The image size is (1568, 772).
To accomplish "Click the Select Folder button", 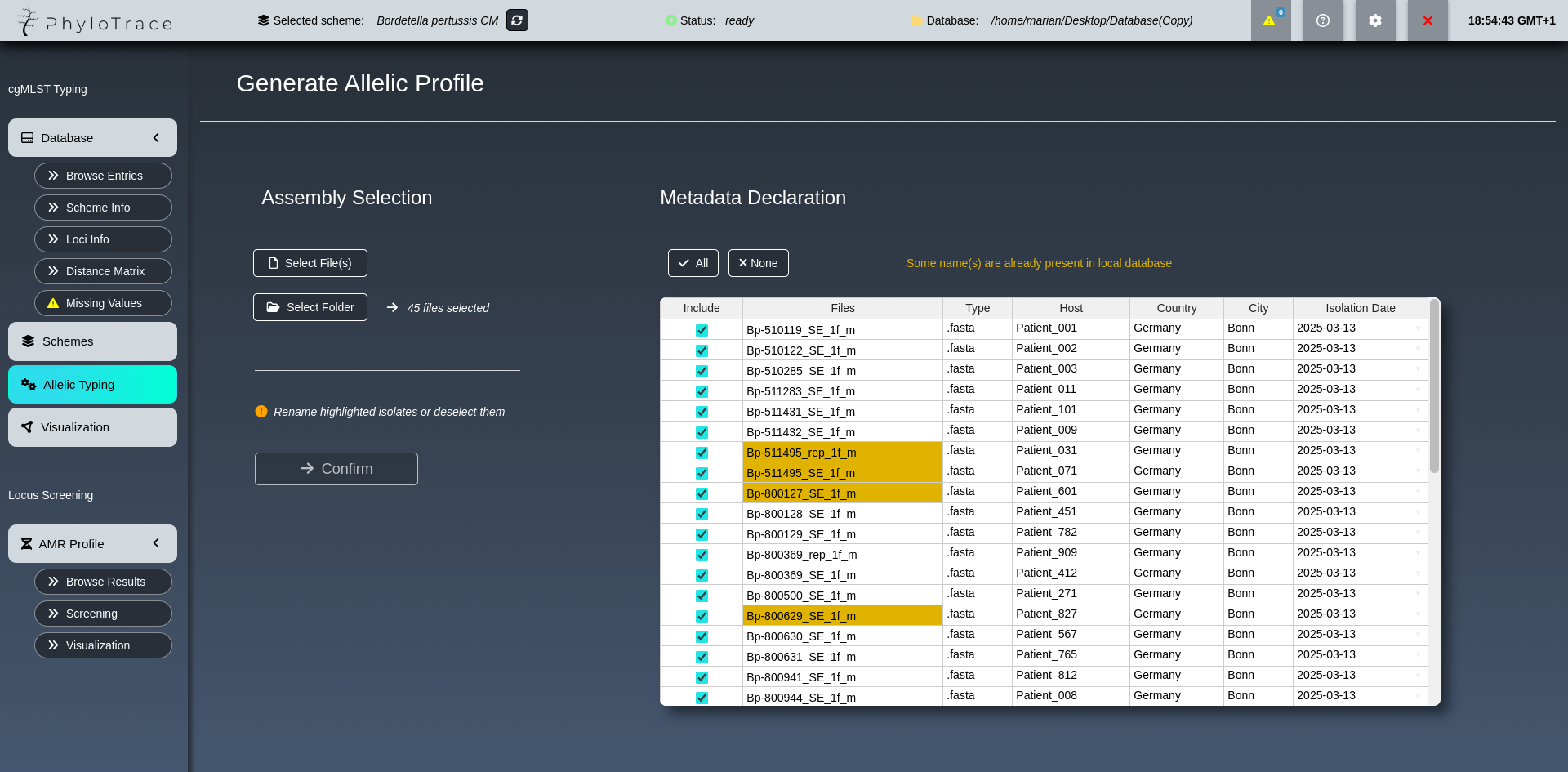I will click(x=310, y=307).
